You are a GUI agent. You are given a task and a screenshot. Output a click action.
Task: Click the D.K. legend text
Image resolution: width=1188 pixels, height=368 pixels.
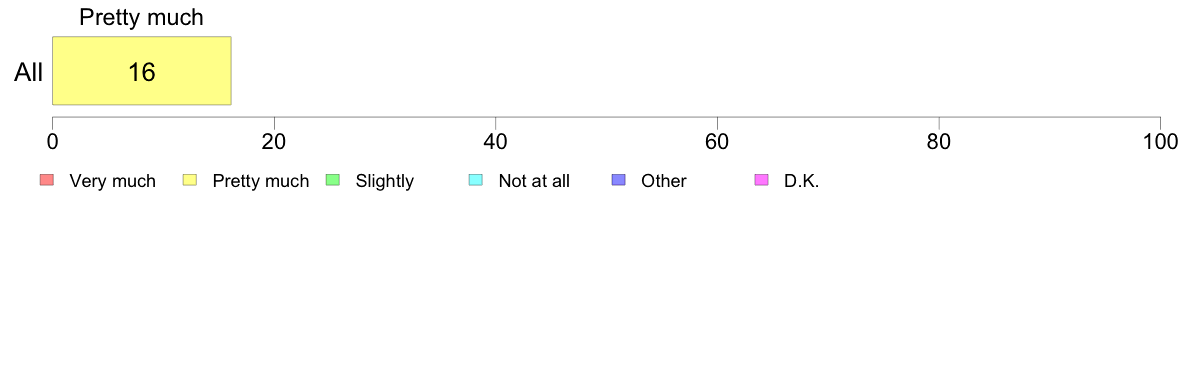pyautogui.click(x=802, y=181)
